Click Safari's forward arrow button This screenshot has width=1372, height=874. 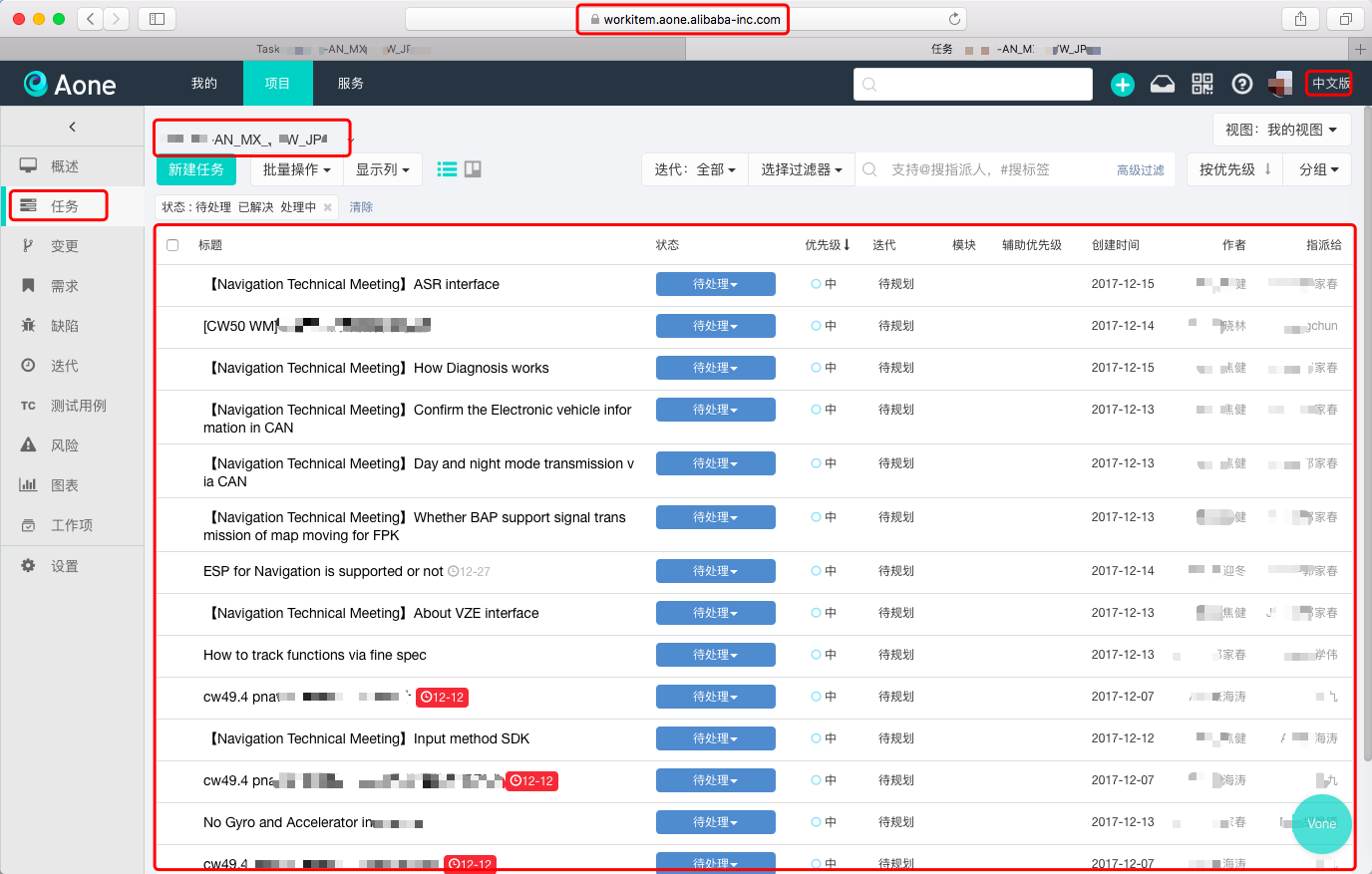coord(117,18)
